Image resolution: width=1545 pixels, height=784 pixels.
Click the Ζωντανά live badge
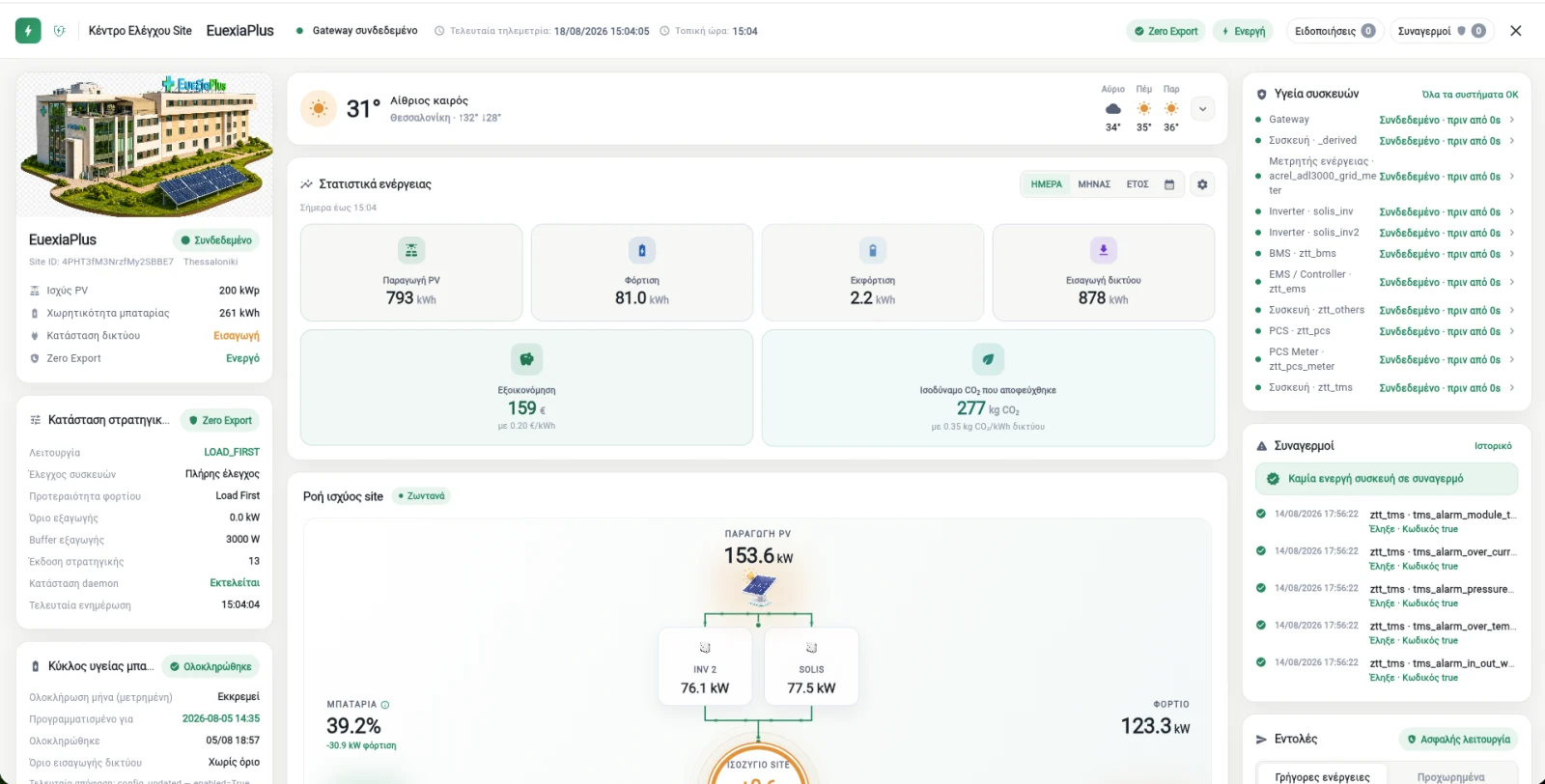421,496
